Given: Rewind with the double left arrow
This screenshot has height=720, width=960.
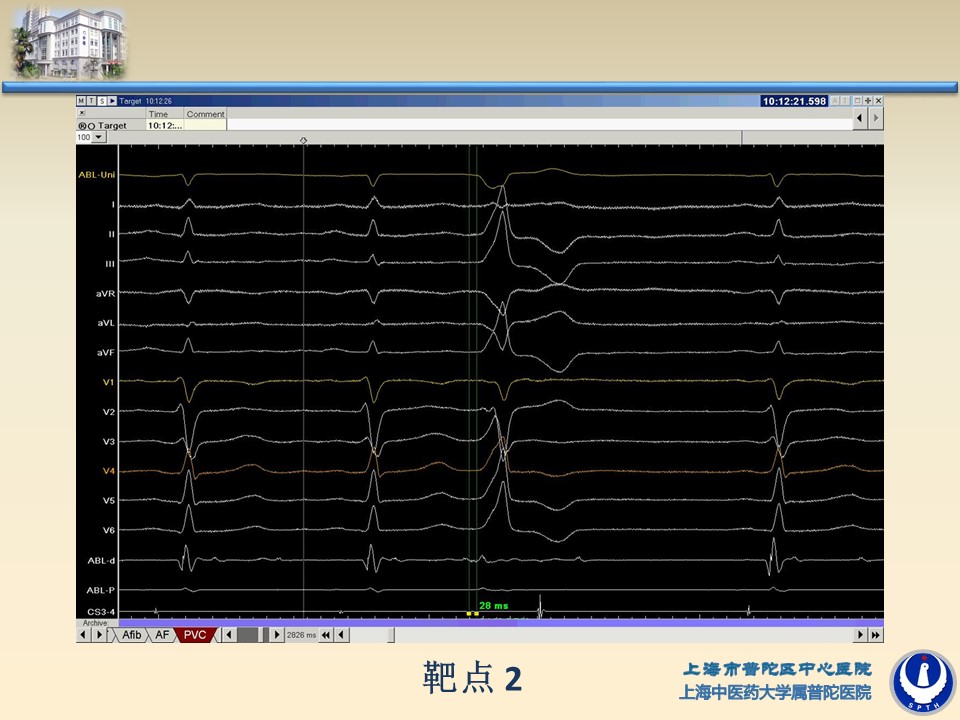Looking at the screenshot, I should point(326,635).
